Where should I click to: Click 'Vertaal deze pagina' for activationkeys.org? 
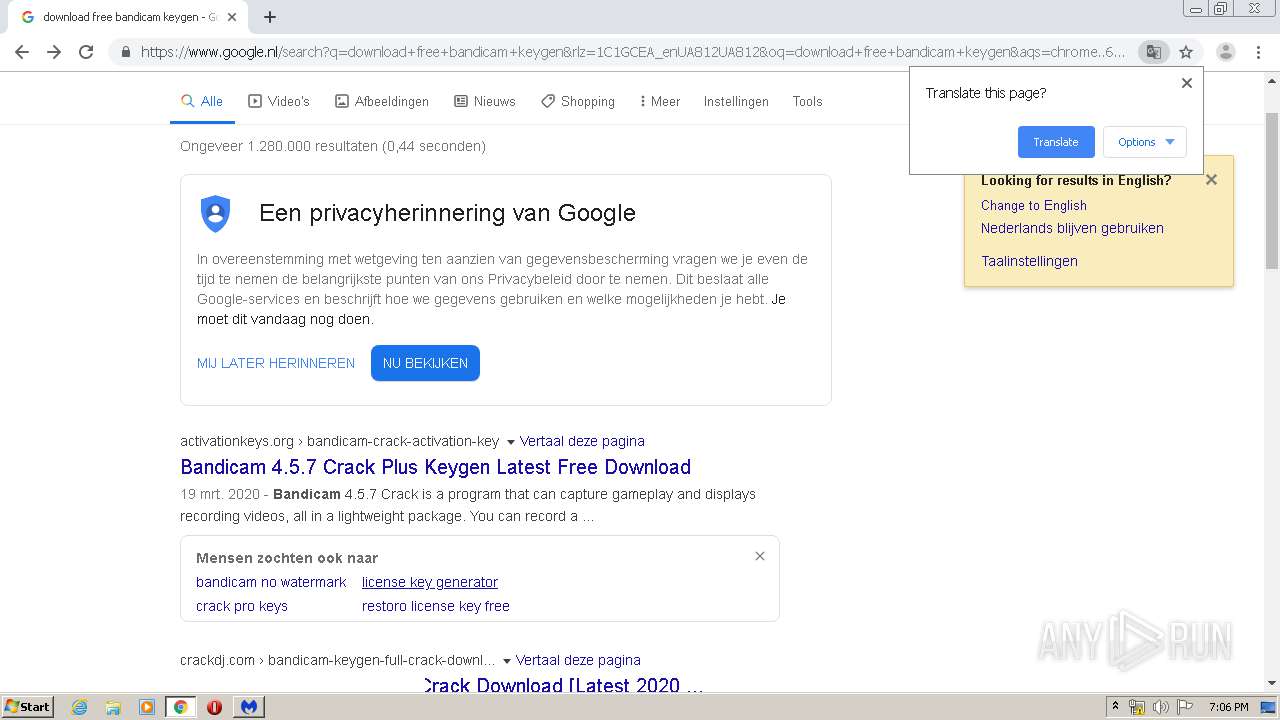coord(582,441)
